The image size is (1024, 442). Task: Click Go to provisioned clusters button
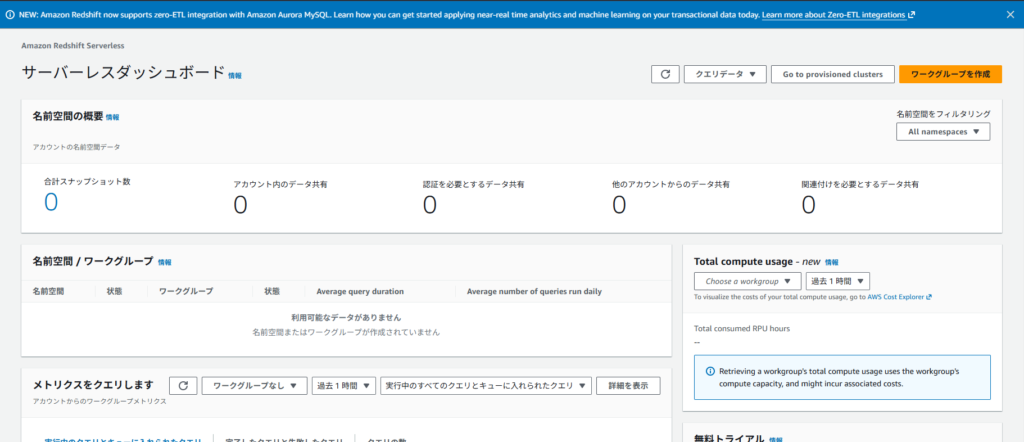[x=833, y=74]
